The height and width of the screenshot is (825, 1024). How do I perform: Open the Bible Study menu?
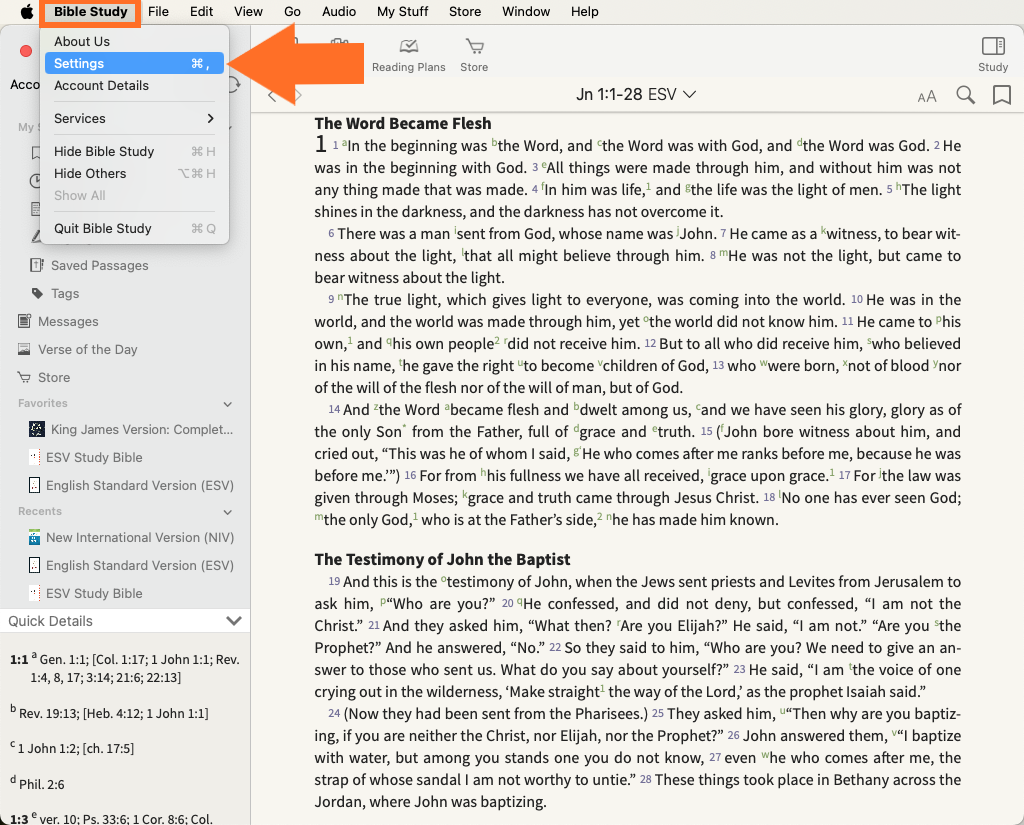pyautogui.click(x=90, y=12)
